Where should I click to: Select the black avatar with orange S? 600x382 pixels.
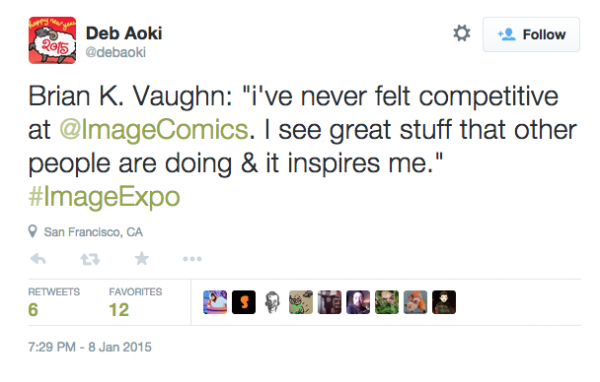[x=244, y=302]
